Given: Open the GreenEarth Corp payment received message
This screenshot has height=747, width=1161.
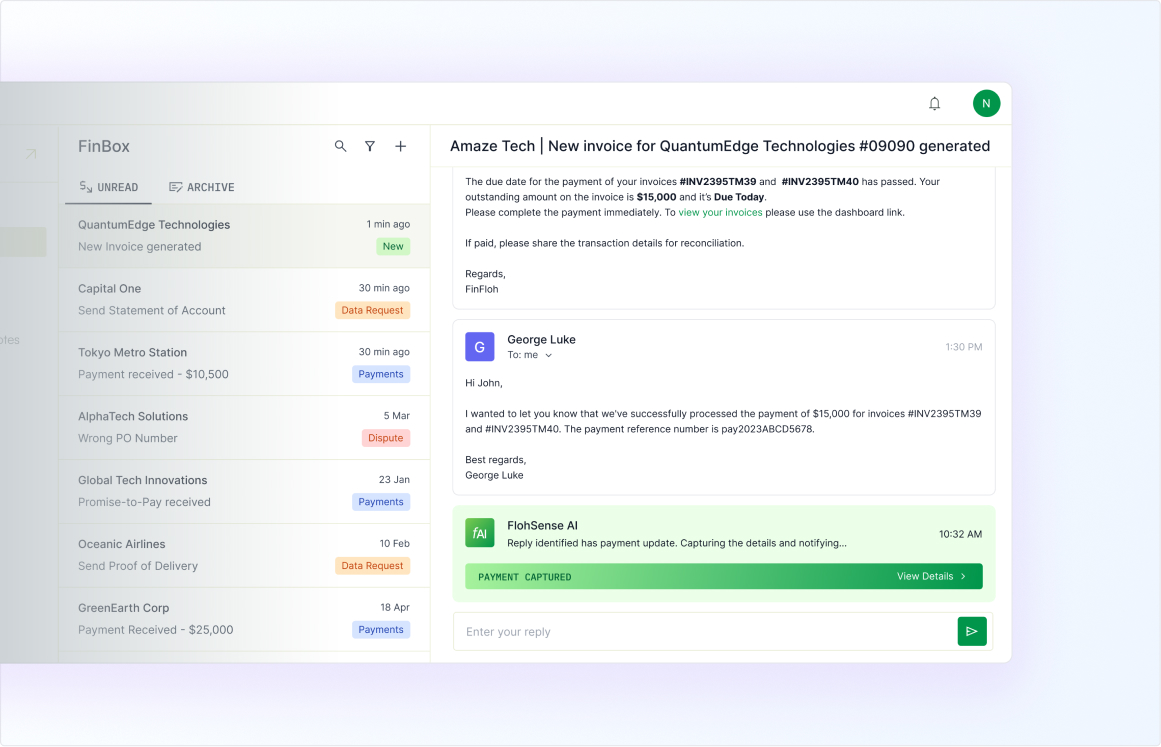Looking at the screenshot, I should pos(244,619).
